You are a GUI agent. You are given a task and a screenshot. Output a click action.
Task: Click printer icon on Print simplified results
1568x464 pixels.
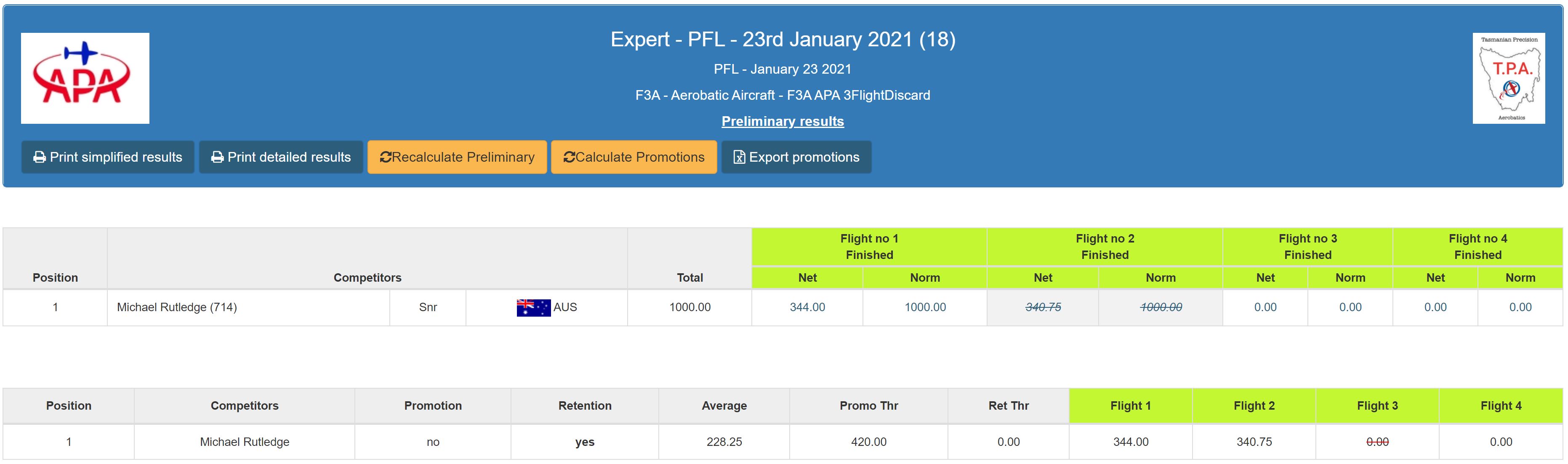pos(40,157)
